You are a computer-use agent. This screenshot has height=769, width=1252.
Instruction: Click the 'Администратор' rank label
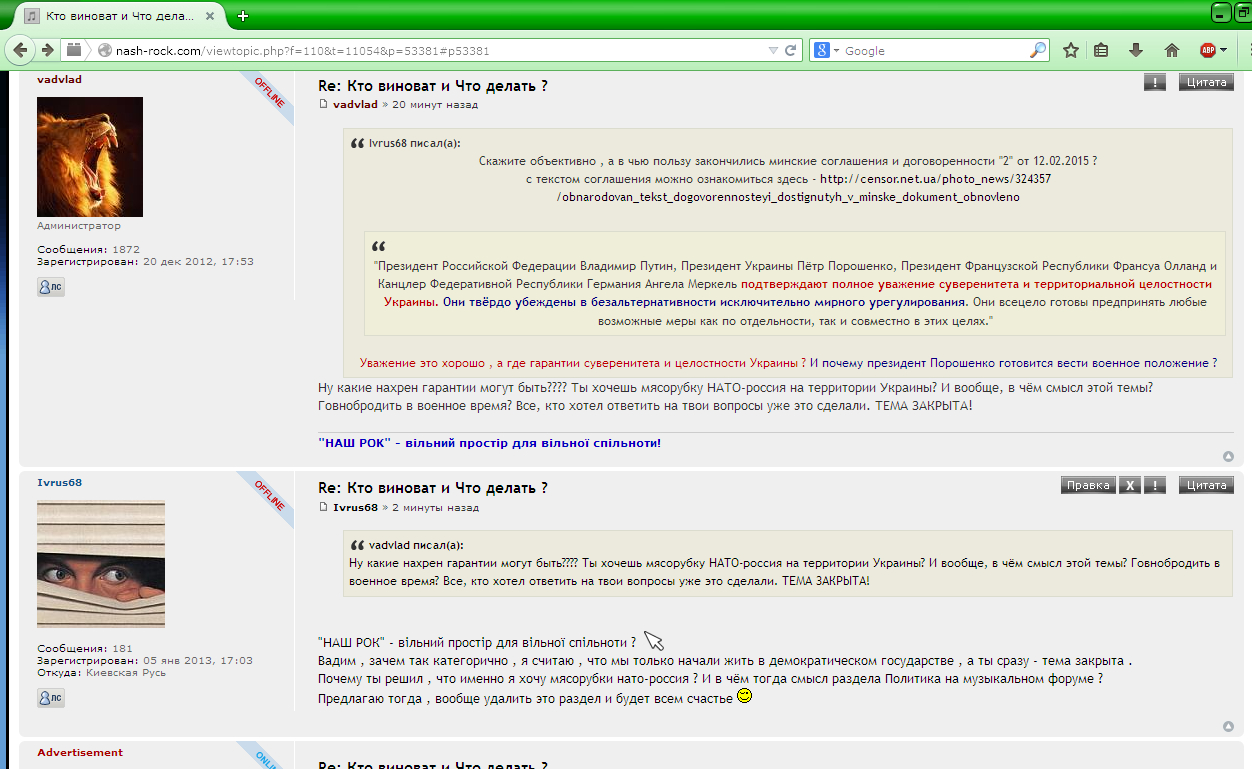pos(79,226)
